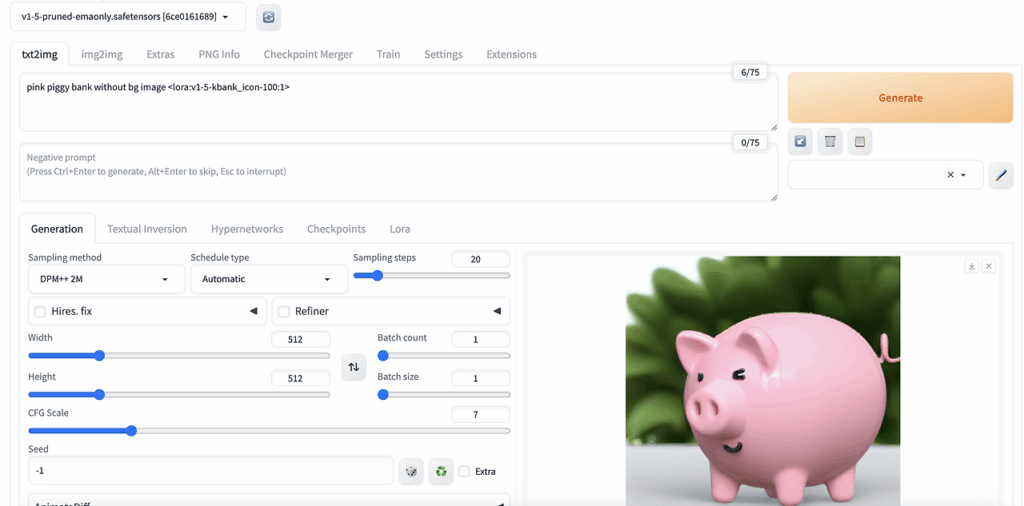Image resolution: width=1024 pixels, height=506 pixels.
Task: Switch to the img2img tab
Action: [x=101, y=54]
